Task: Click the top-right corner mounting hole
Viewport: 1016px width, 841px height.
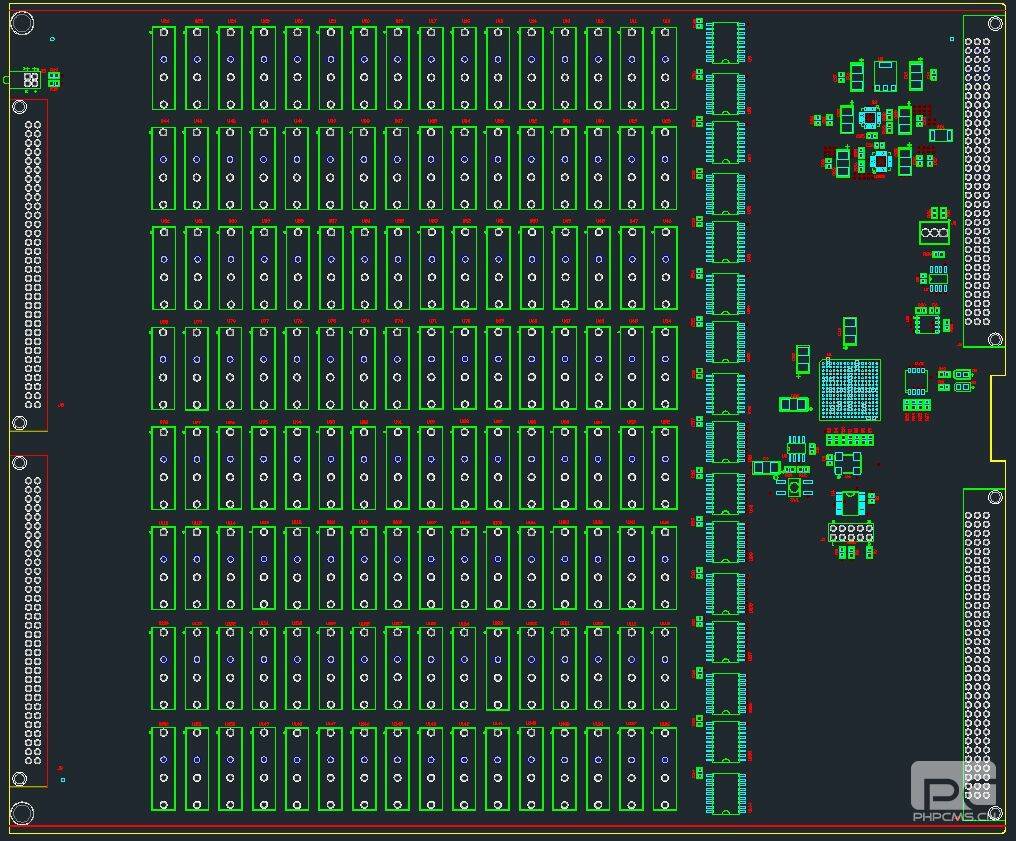Action: point(995,23)
